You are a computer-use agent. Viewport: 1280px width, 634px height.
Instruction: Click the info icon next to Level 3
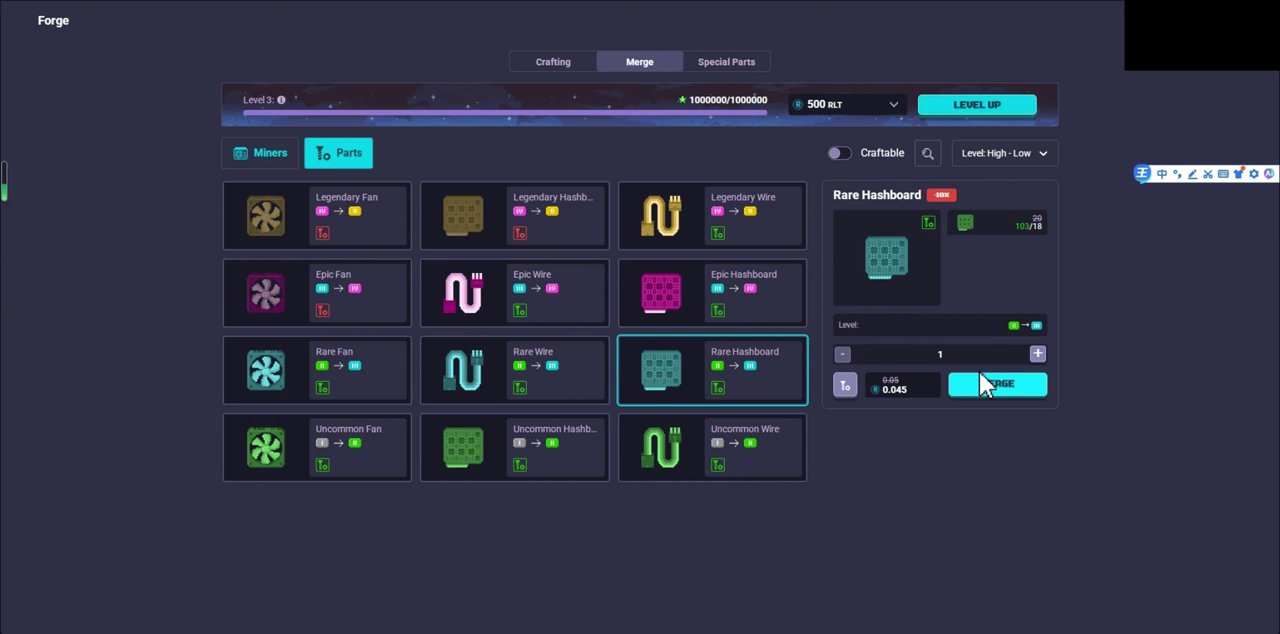pyautogui.click(x=281, y=100)
